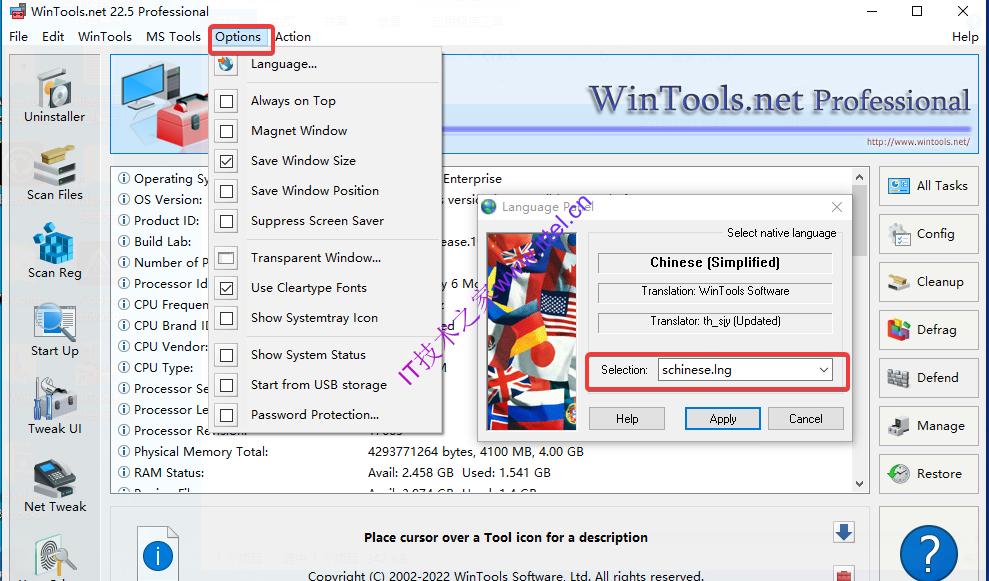
Task: Choose Language... from the Options menu
Action: click(284, 64)
